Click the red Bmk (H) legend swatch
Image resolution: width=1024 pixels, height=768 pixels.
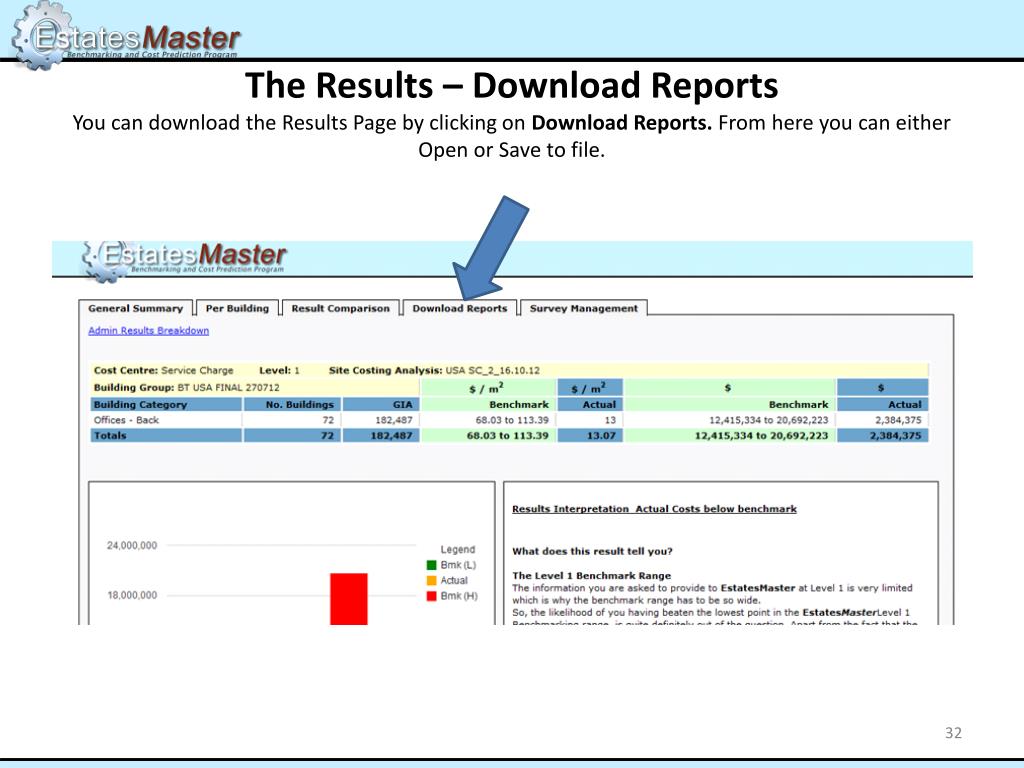coord(431,596)
